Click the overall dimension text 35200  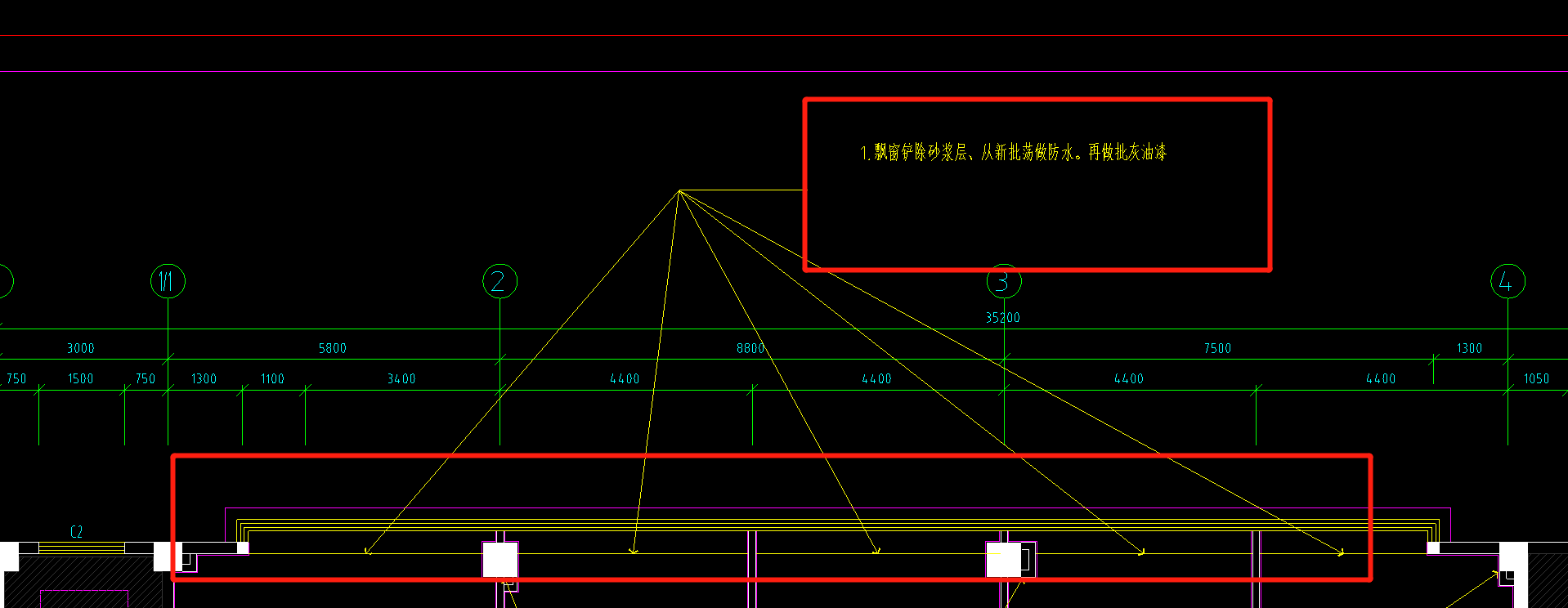tap(1002, 318)
